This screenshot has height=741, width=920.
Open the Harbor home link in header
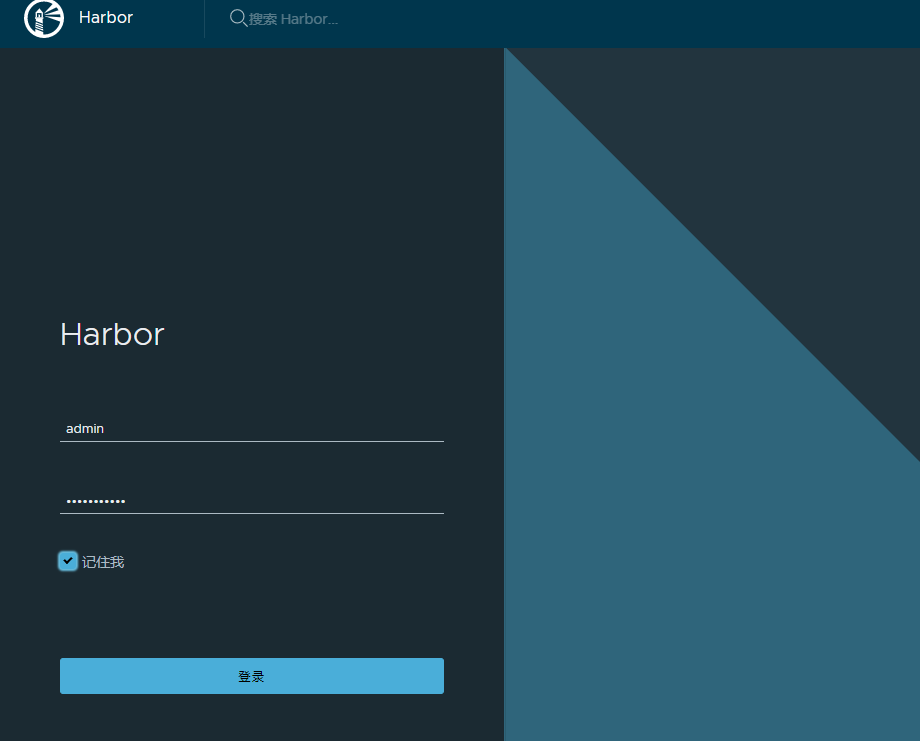pos(105,18)
